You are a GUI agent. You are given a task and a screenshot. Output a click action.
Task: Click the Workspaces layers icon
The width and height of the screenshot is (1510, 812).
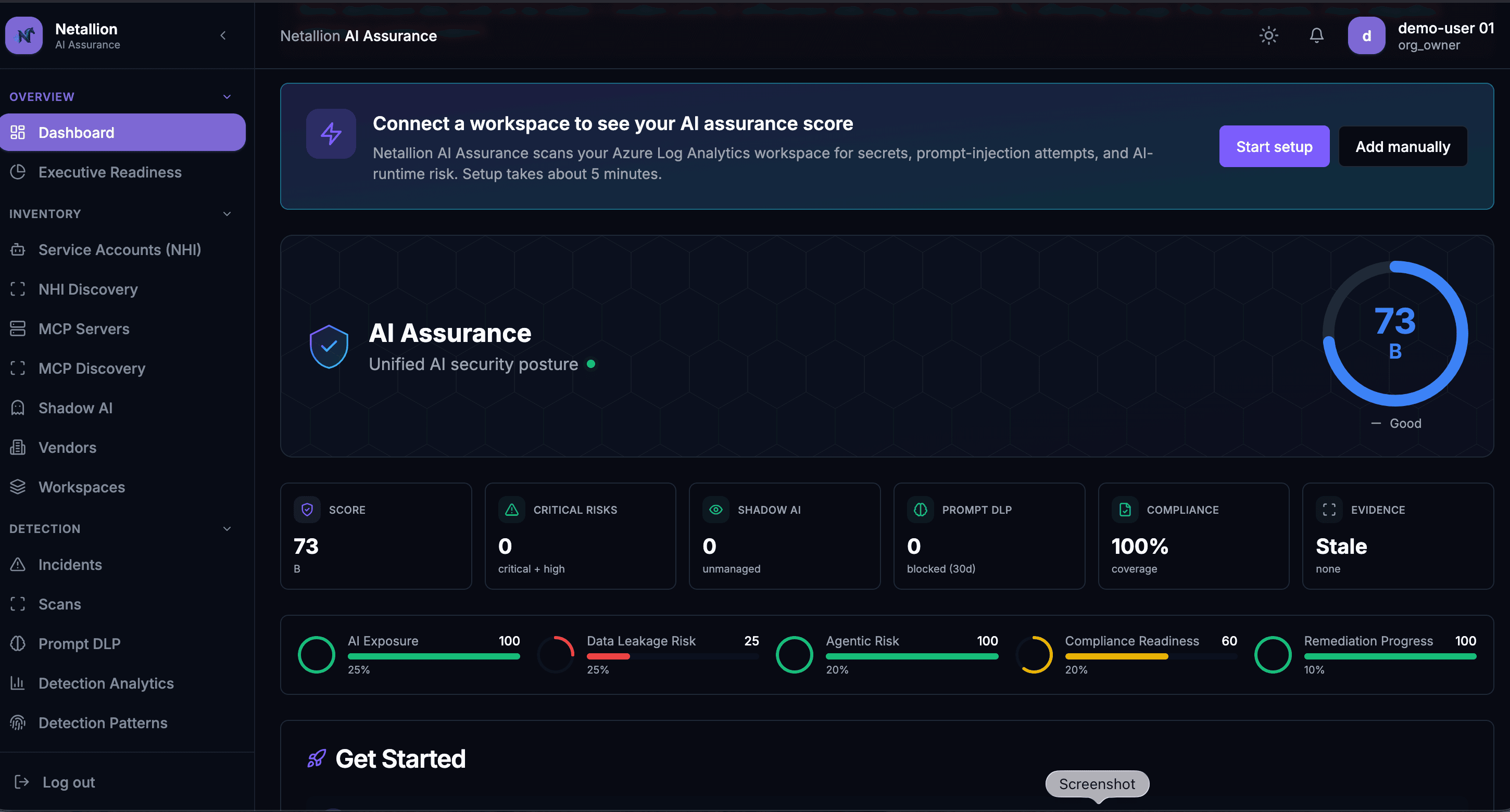pos(18,487)
